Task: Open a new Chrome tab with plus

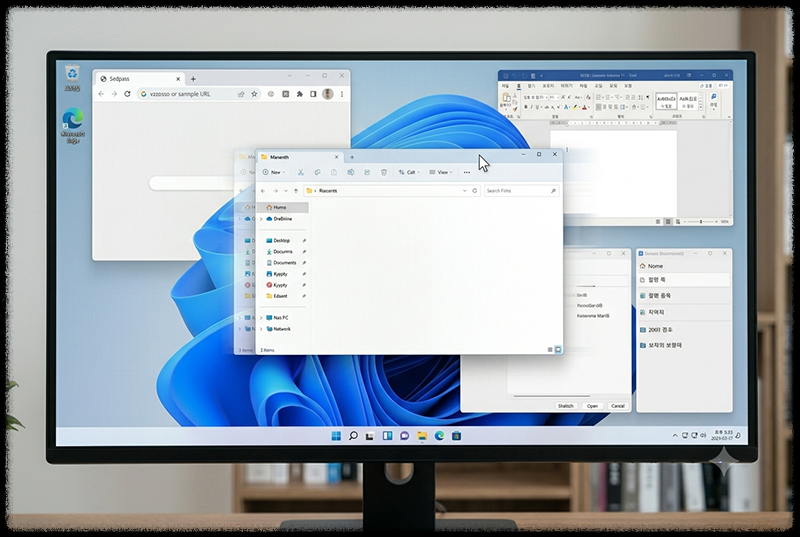Action: pos(193,79)
